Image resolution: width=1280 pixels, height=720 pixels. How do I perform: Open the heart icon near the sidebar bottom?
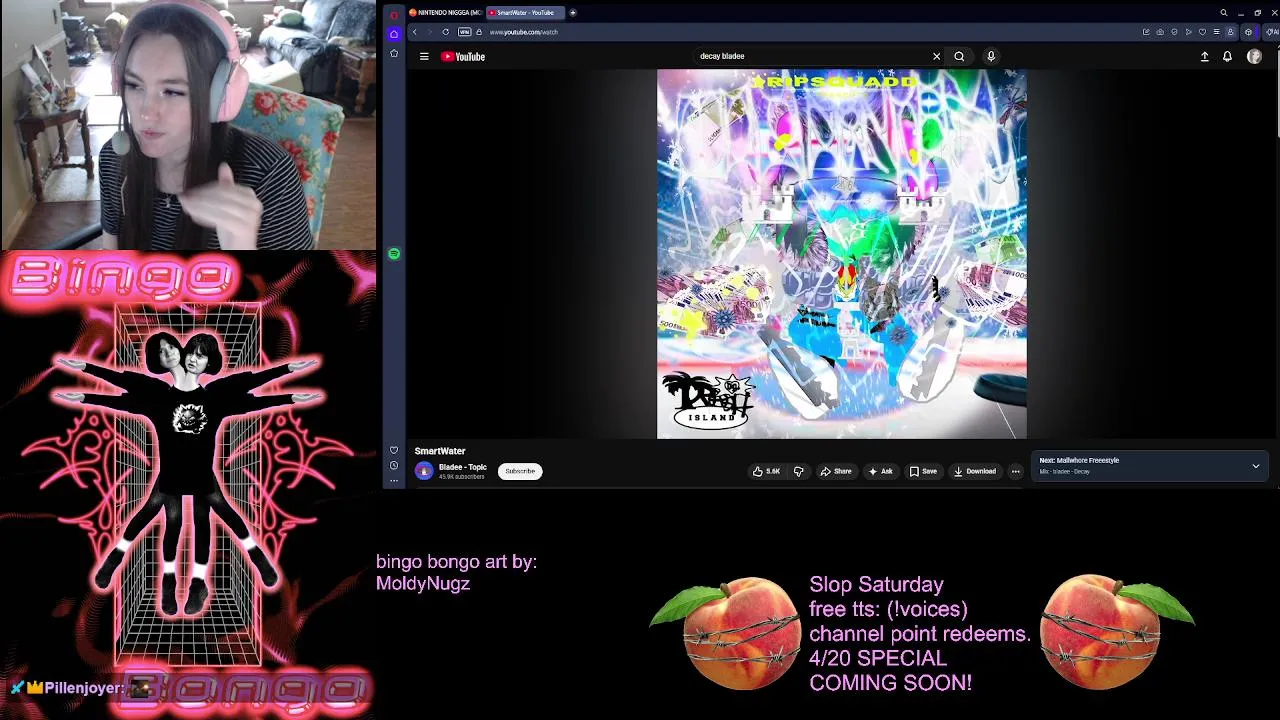(394, 450)
